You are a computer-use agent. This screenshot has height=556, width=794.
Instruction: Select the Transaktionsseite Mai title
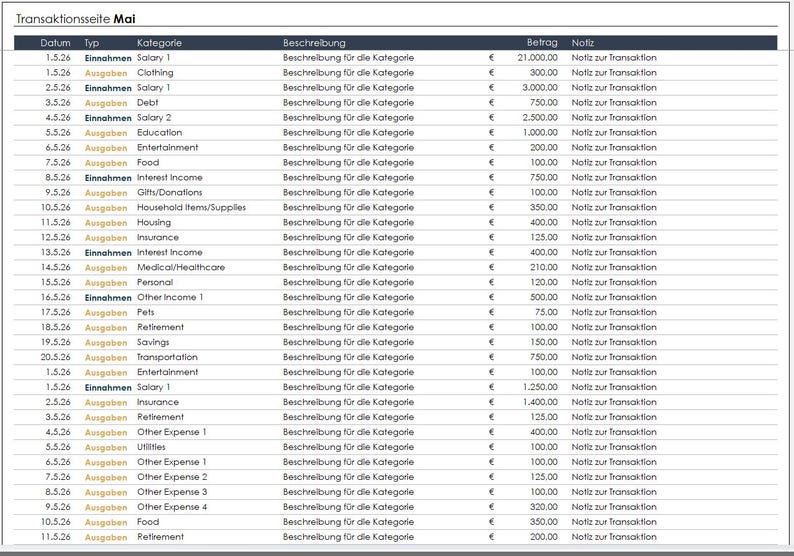click(75, 19)
